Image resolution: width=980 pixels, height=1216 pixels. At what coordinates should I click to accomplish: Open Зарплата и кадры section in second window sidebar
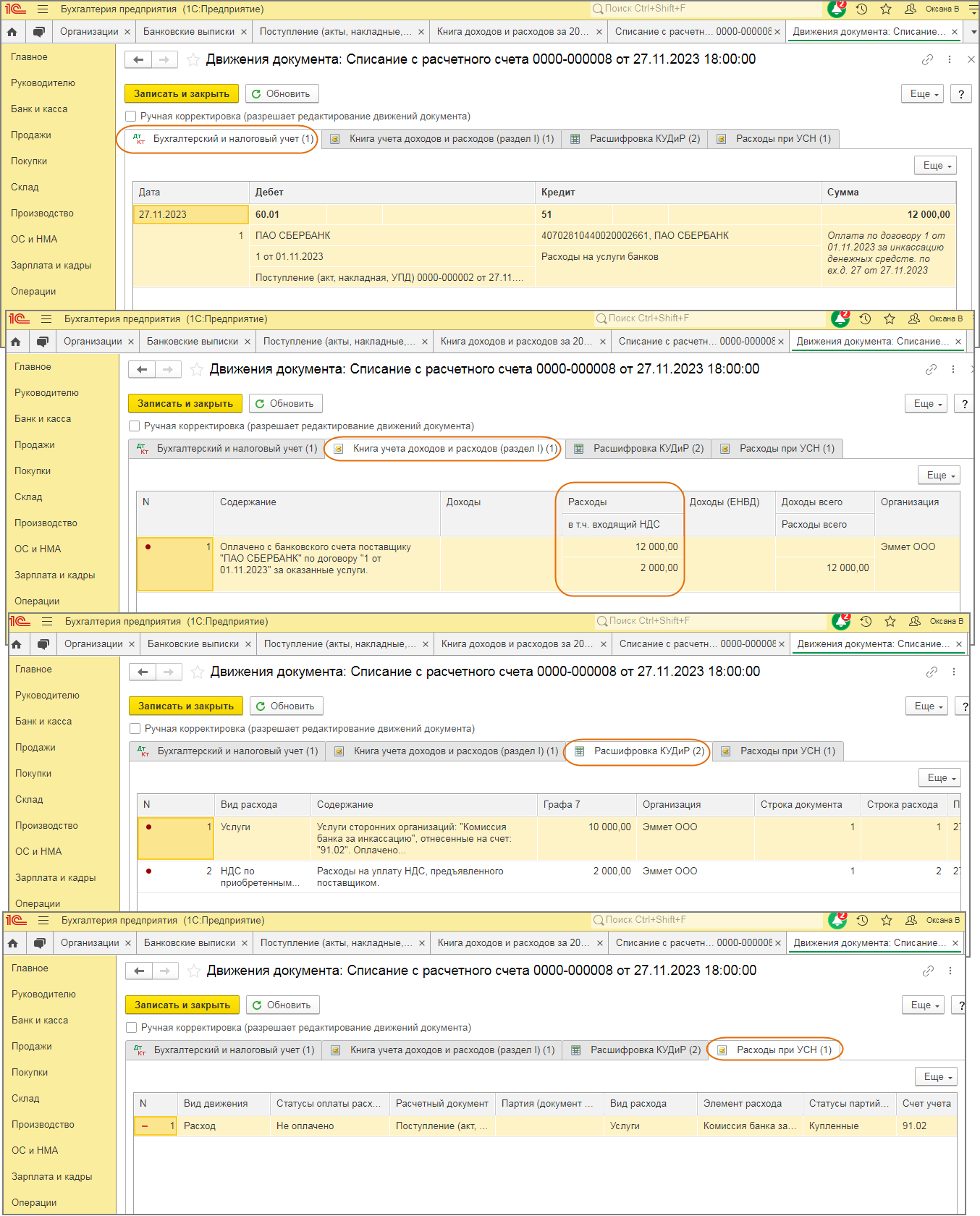click(55, 575)
